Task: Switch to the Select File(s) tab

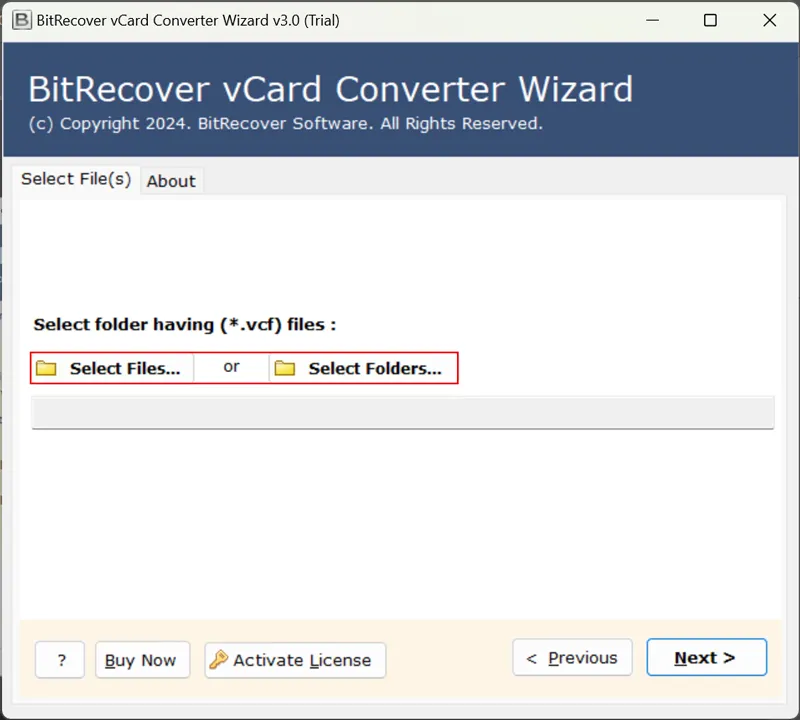Action: coord(76,179)
